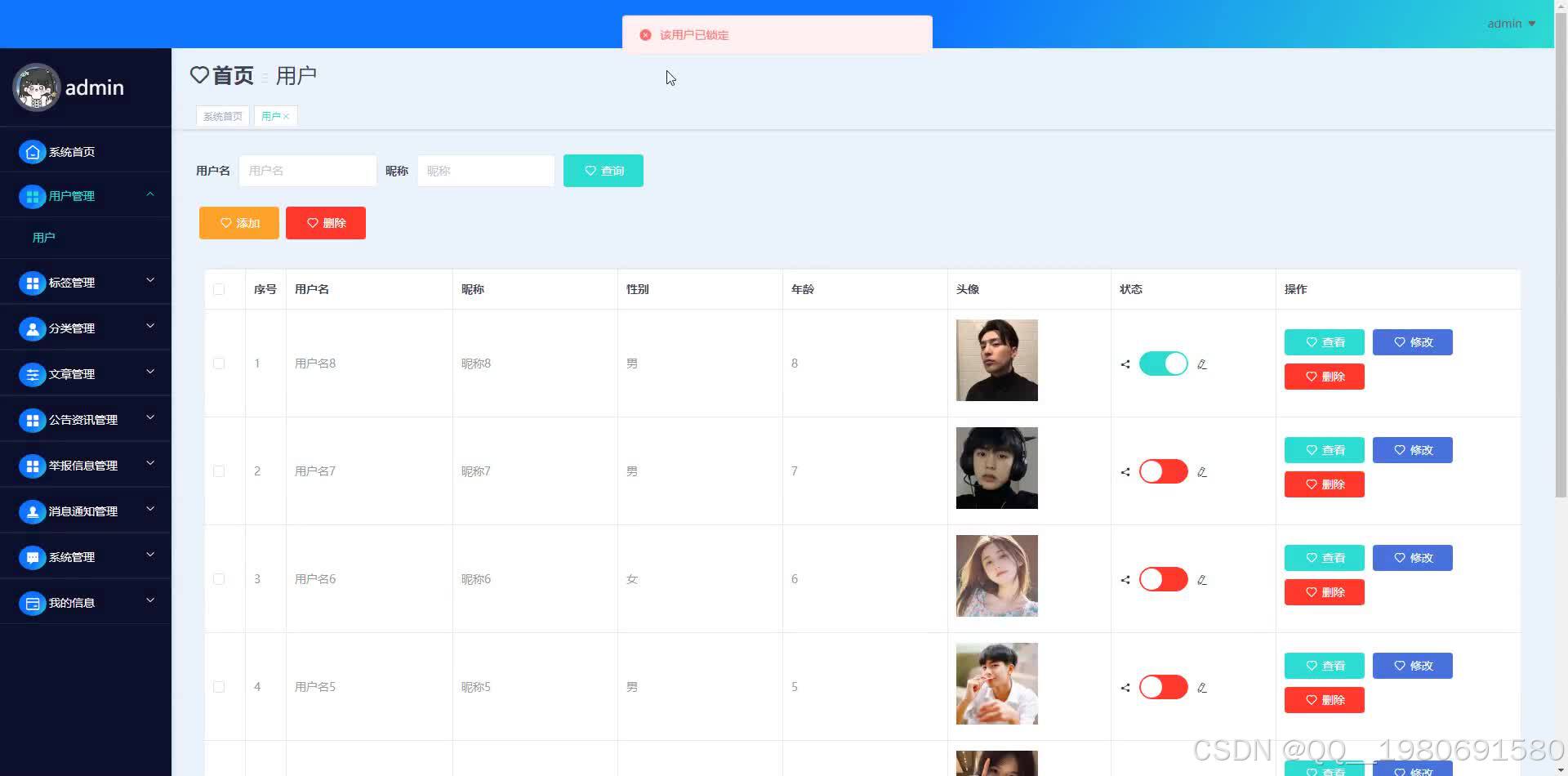The height and width of the screenshot is (776, 1568).
Task: Click the 昵称 search input field
Action: click(486, 171)
